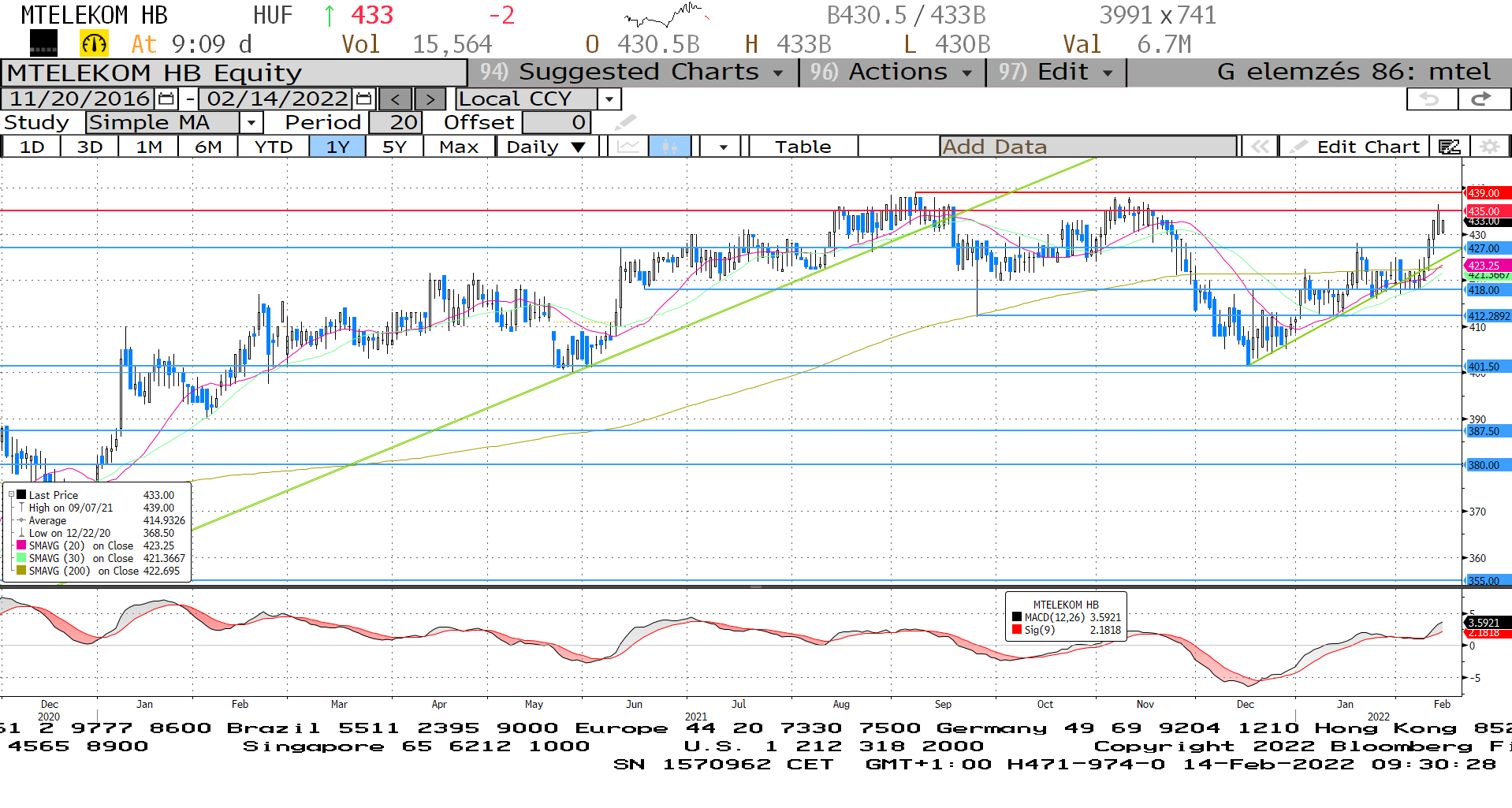This screenshot has height=808, width=1512.
Task: Select the YTD range tab
Action: coord(274,147)
